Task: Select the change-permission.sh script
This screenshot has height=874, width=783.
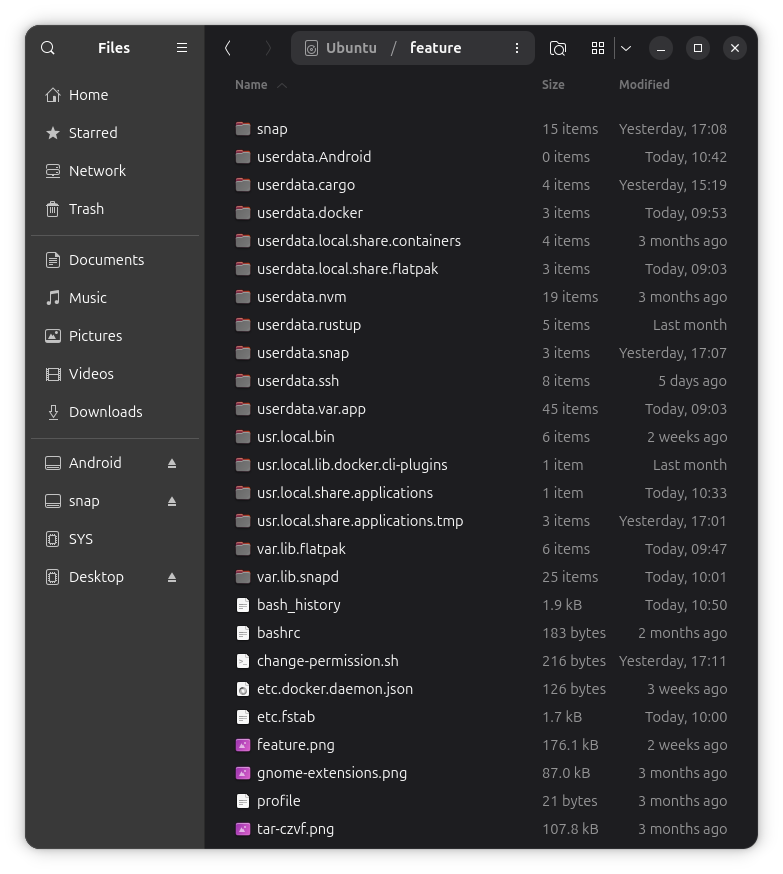Action: coord(327,661)
